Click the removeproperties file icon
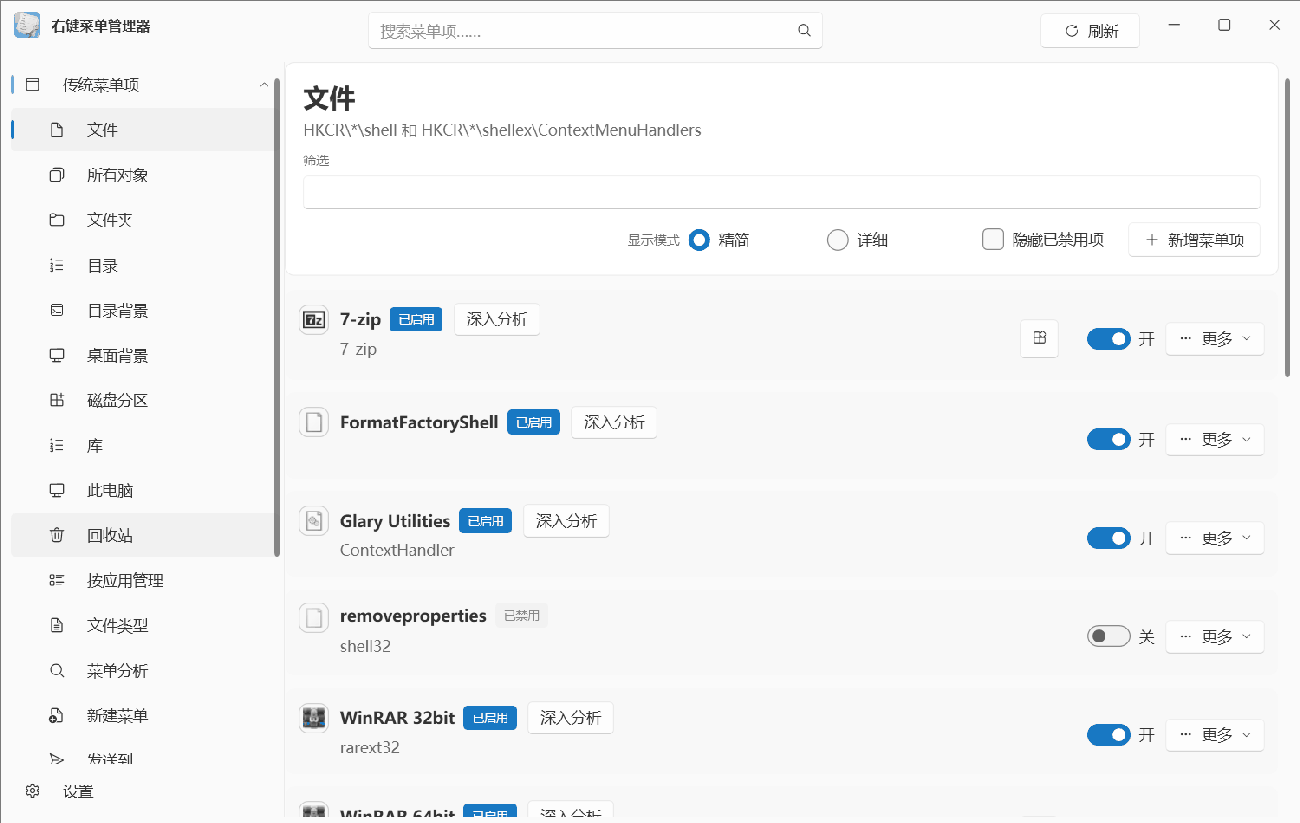This screenshot has height=823, width=1300. click(x=314, y=618)
